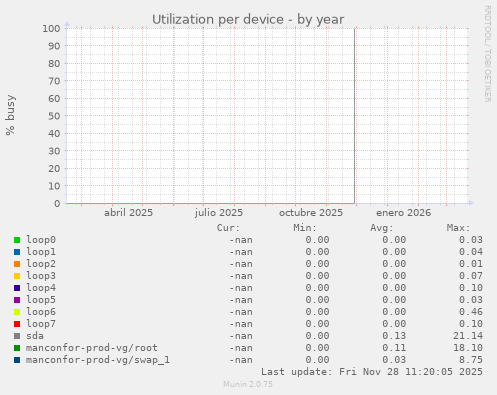497x395 pixels.
Task: Click the loop2 orange color swatch
Action: [x=17, y=264]
